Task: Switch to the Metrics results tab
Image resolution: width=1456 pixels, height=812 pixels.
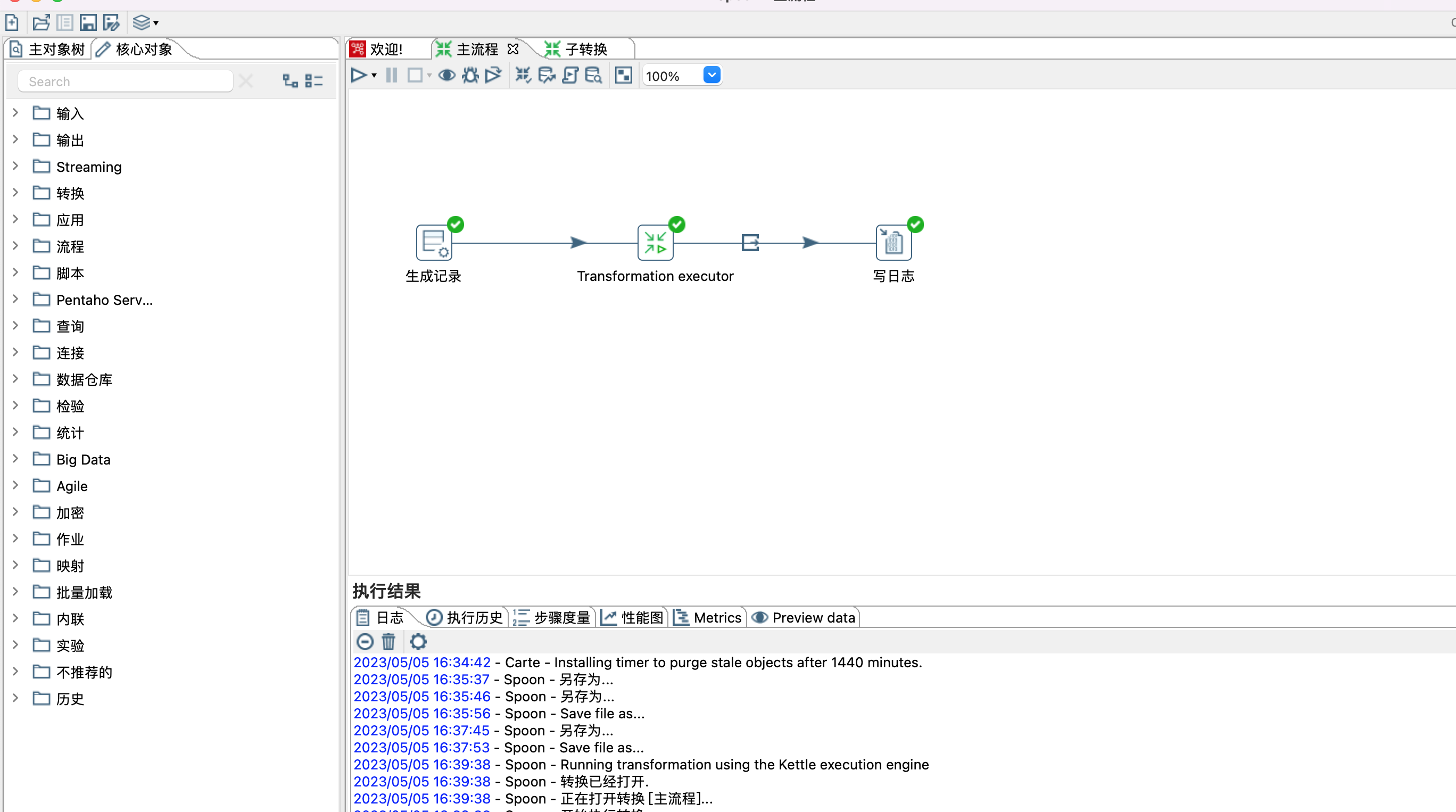Action: pos(708,617)
